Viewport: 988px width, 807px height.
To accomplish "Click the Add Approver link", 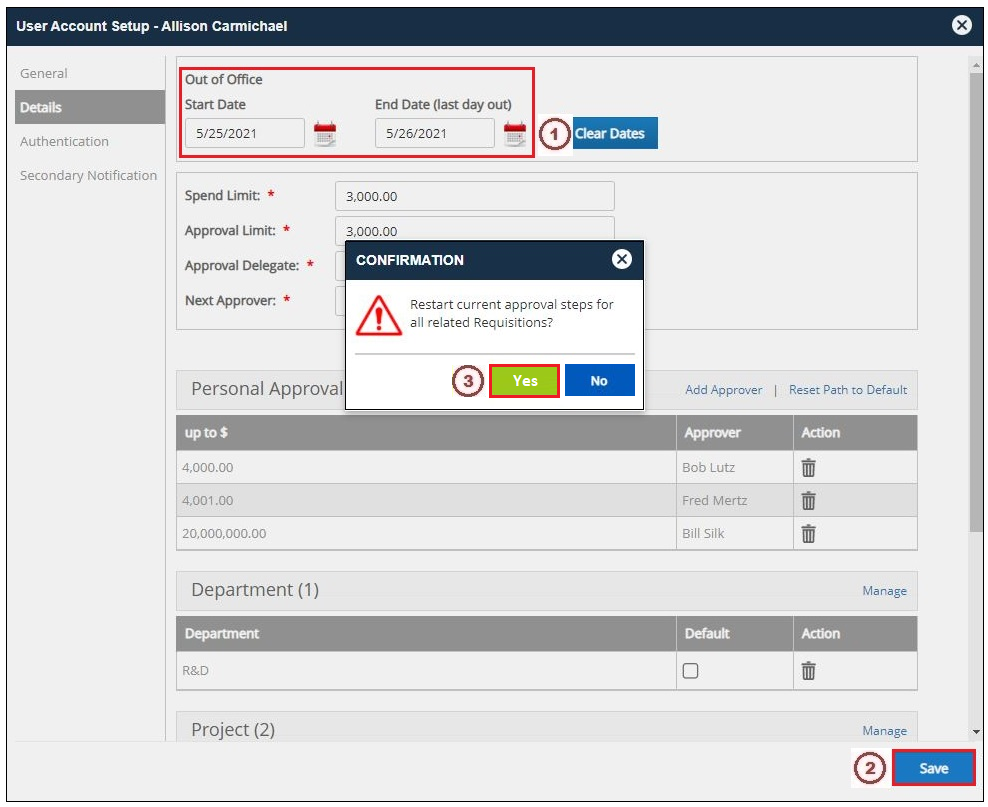I will [x=723, y=390].
